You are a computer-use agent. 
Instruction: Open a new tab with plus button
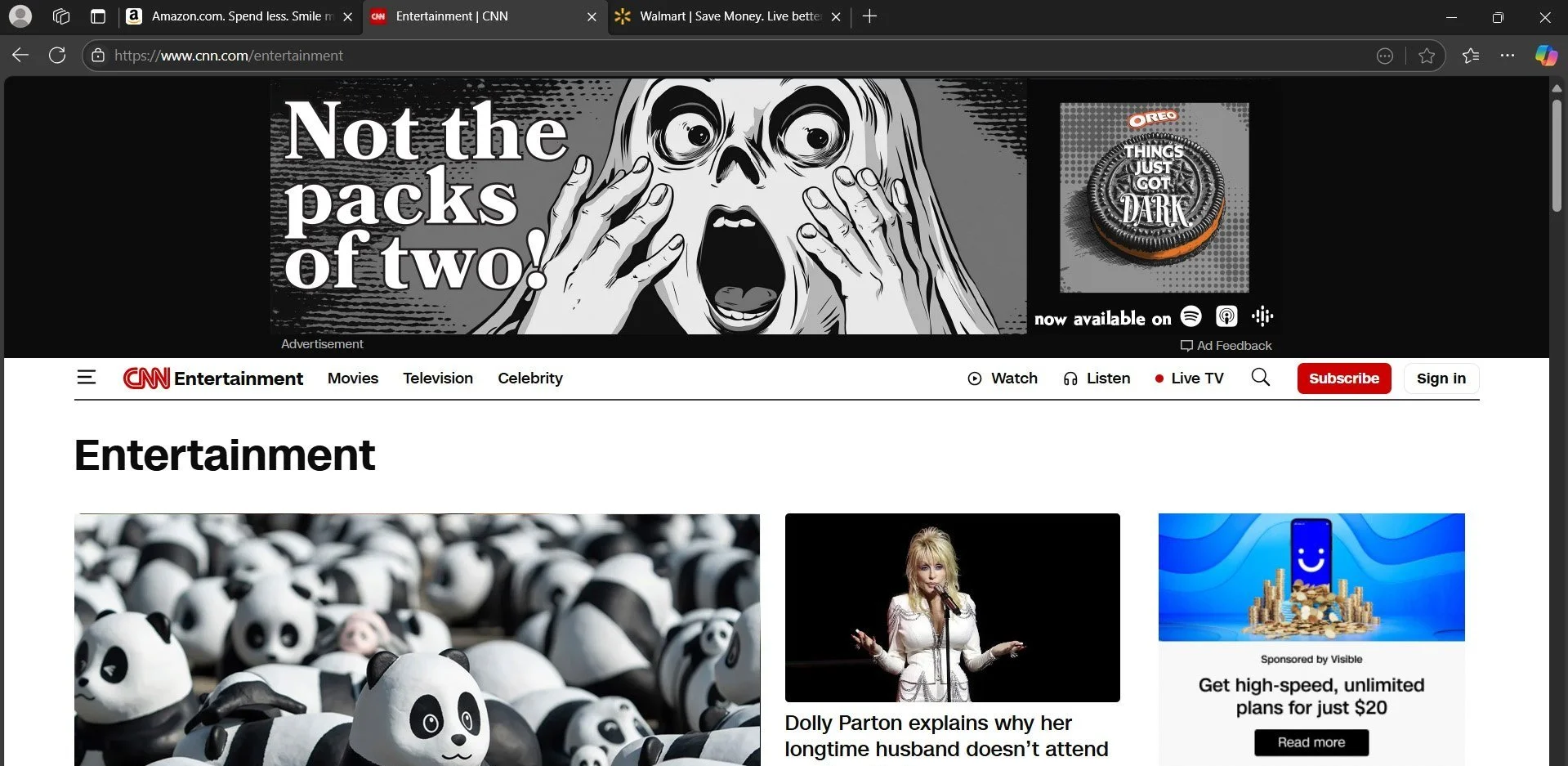tap(869, 16)
